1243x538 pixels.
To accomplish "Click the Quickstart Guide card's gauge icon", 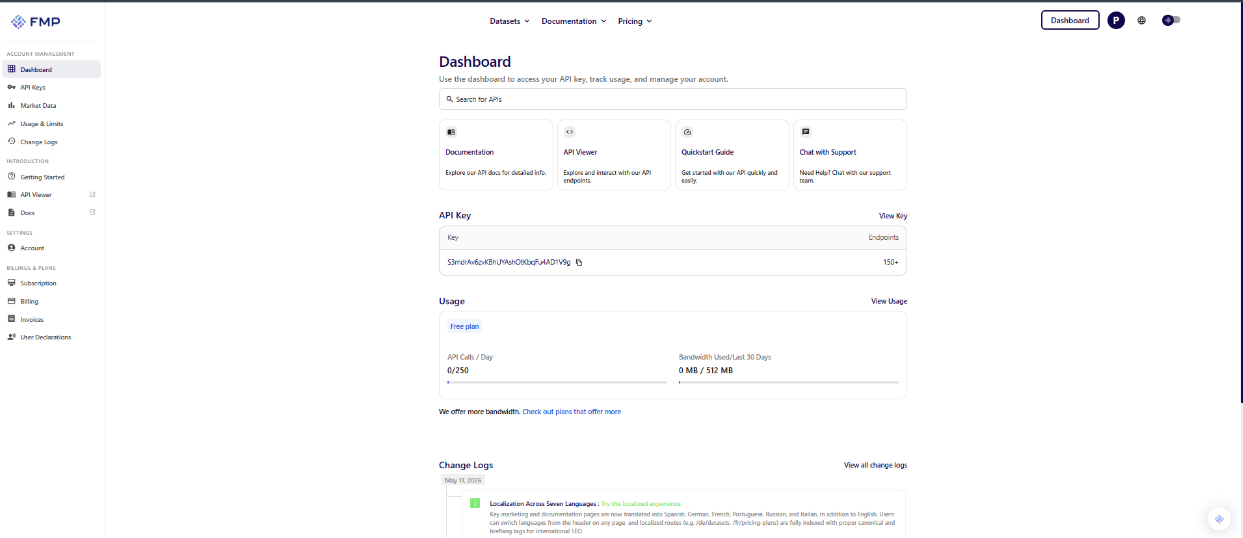I will [687, 132].
